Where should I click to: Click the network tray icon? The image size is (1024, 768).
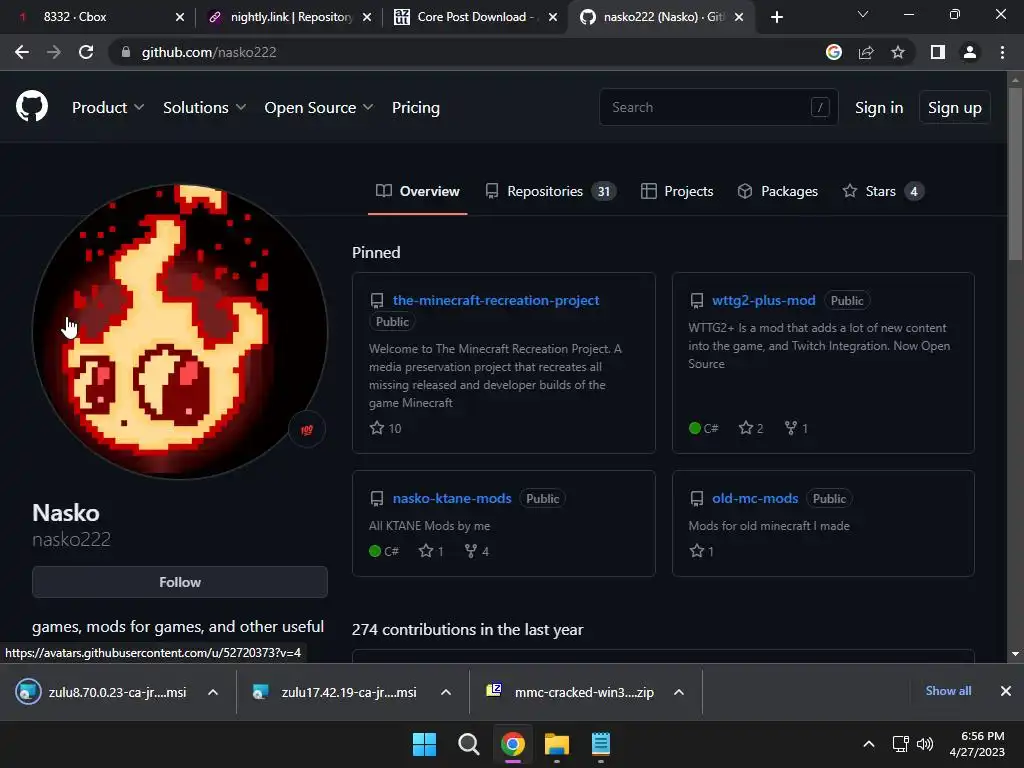click(901, 744)
